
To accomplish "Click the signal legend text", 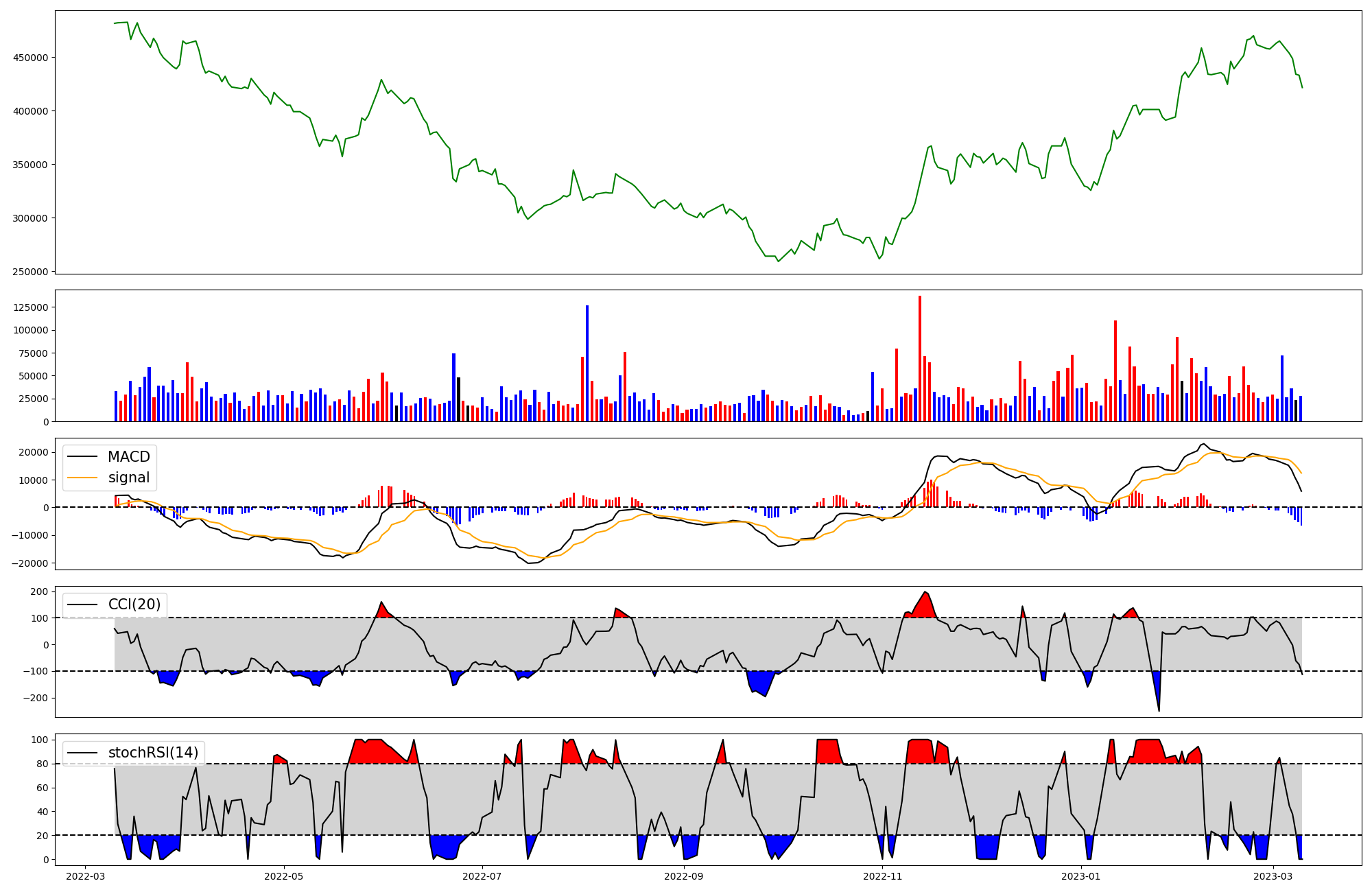I will [128, 478].
